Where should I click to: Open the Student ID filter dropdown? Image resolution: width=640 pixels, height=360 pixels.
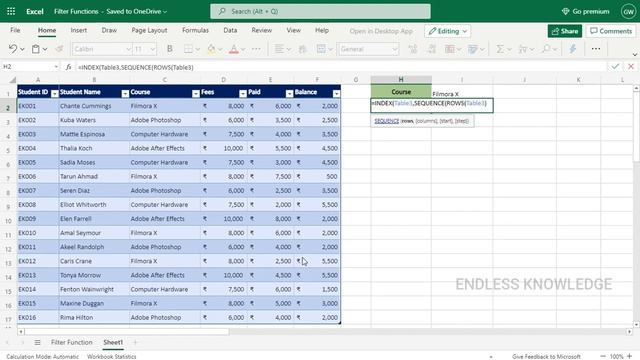click(x=54, y=93)
